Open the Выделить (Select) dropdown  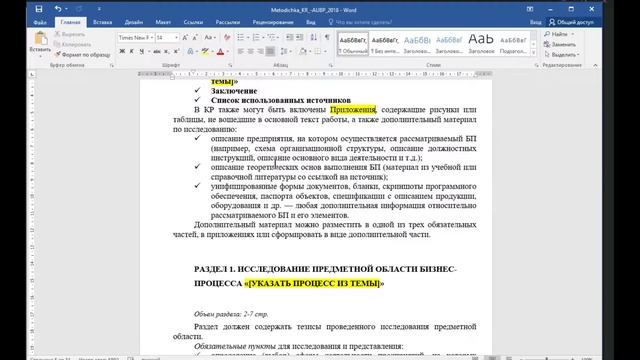point(562,55)
